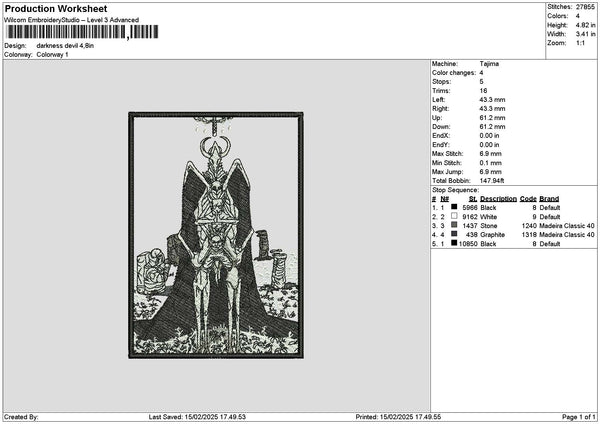Click the "Color changes:" label

coord(454,73)
